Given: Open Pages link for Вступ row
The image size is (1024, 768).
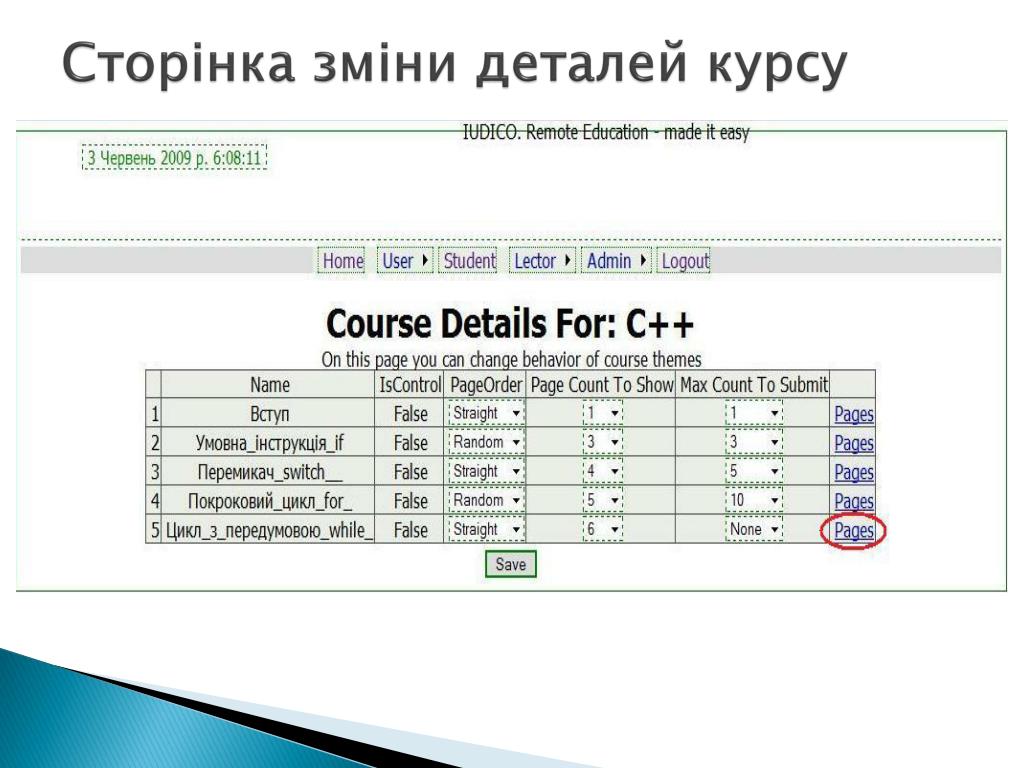Looking at the screenshot, I should click(854, 414).
